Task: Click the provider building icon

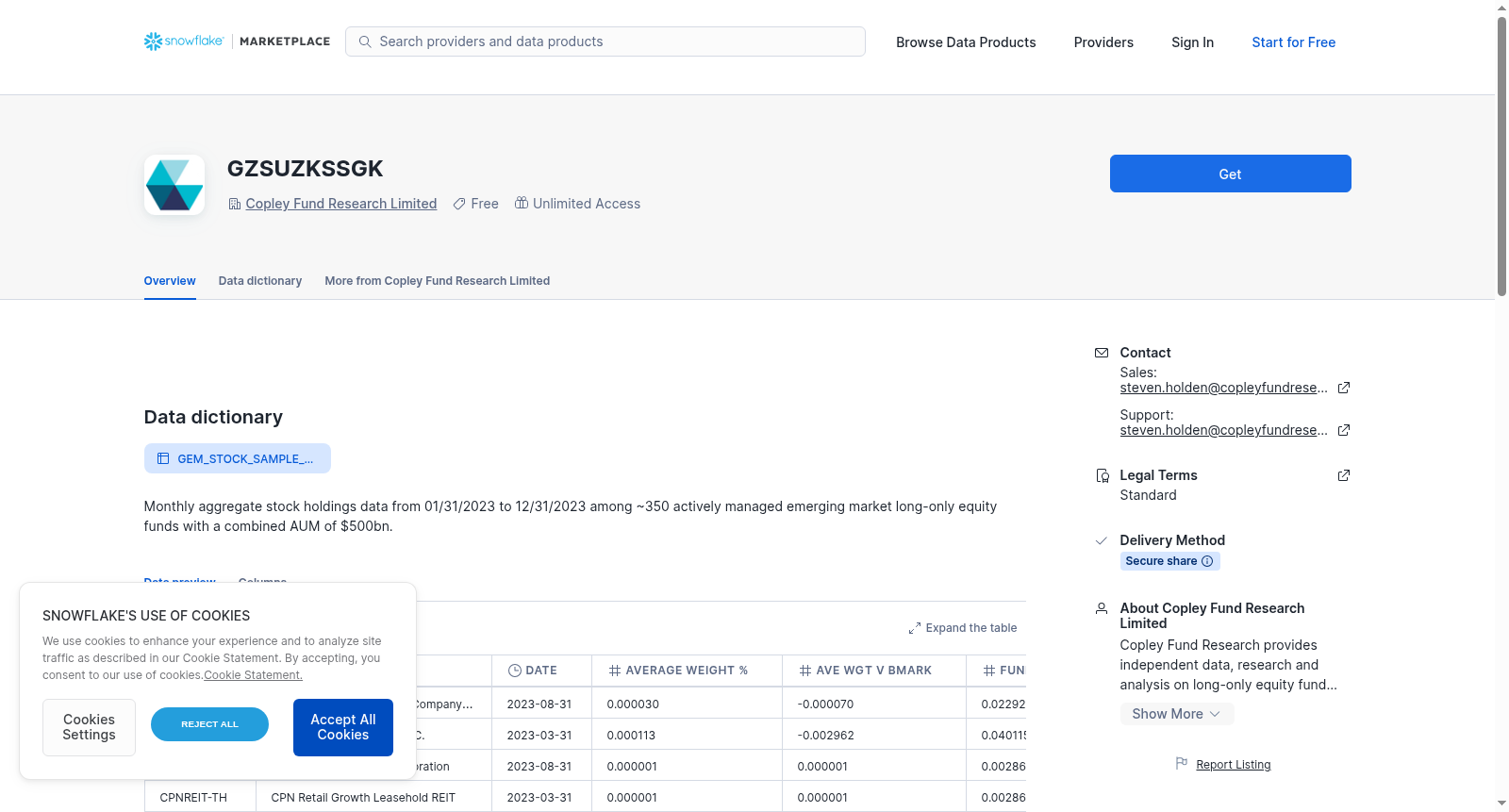Action: tap(235, 204)
